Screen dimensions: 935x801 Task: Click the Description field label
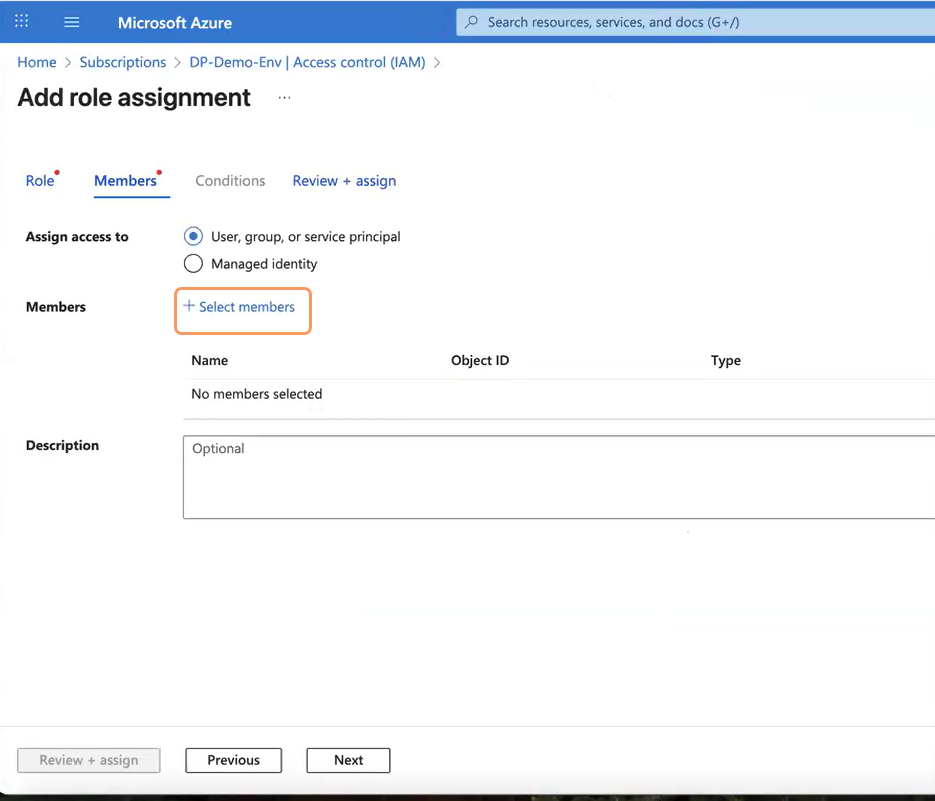click(62, 446)
